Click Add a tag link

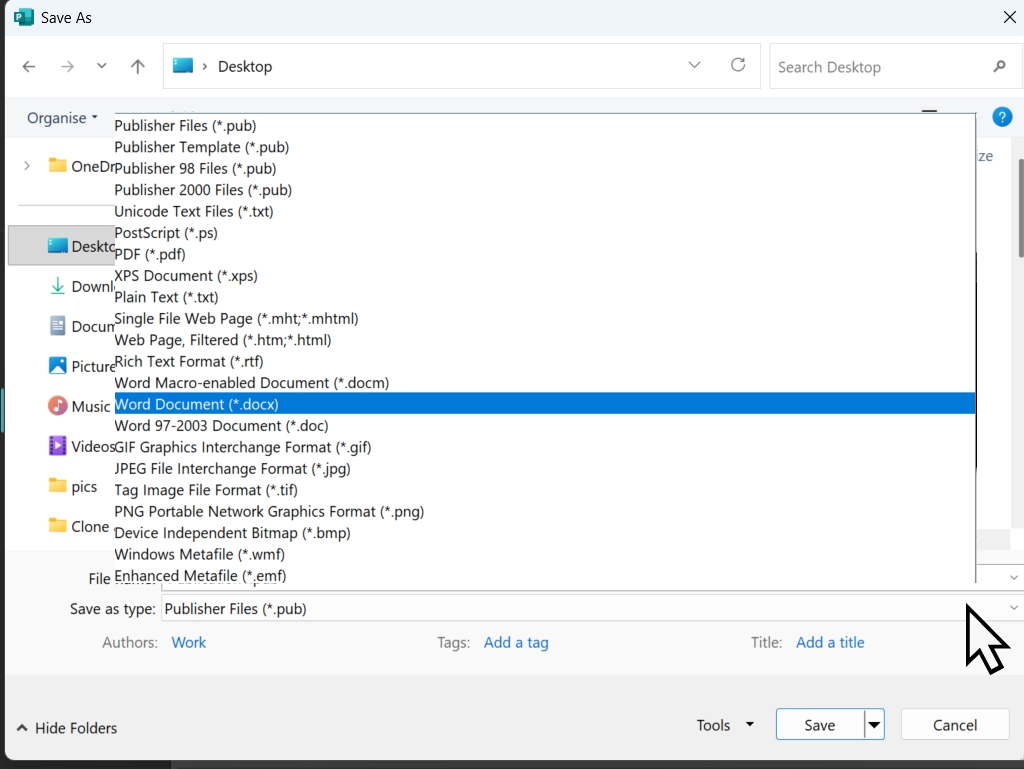516,642
